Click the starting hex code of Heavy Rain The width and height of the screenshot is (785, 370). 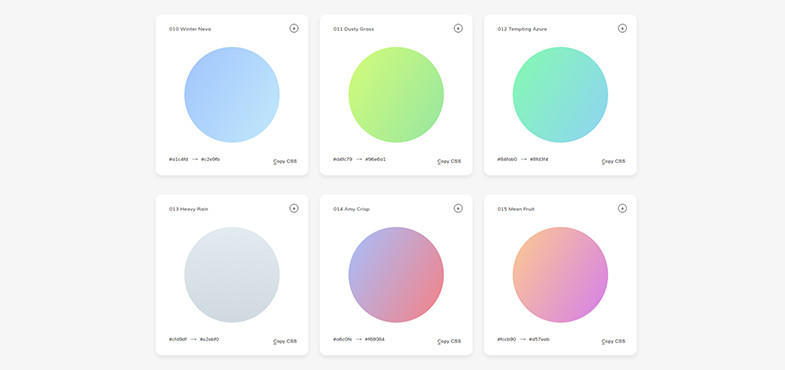178,339
